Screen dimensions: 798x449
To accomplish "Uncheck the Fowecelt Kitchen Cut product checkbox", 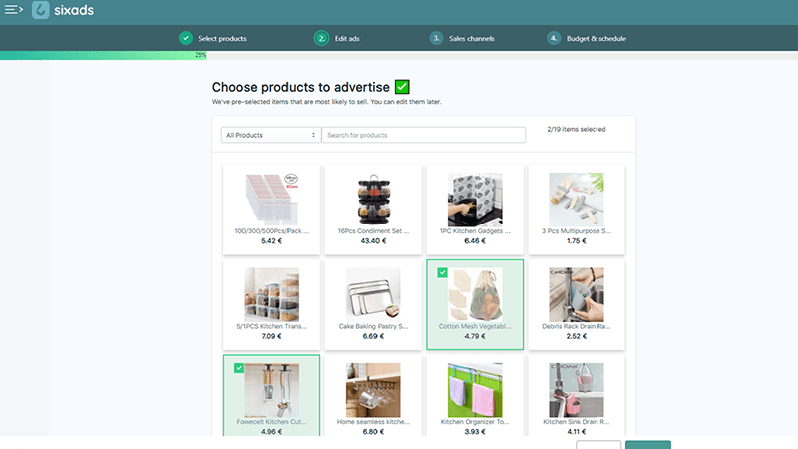I will pos(239,368).
